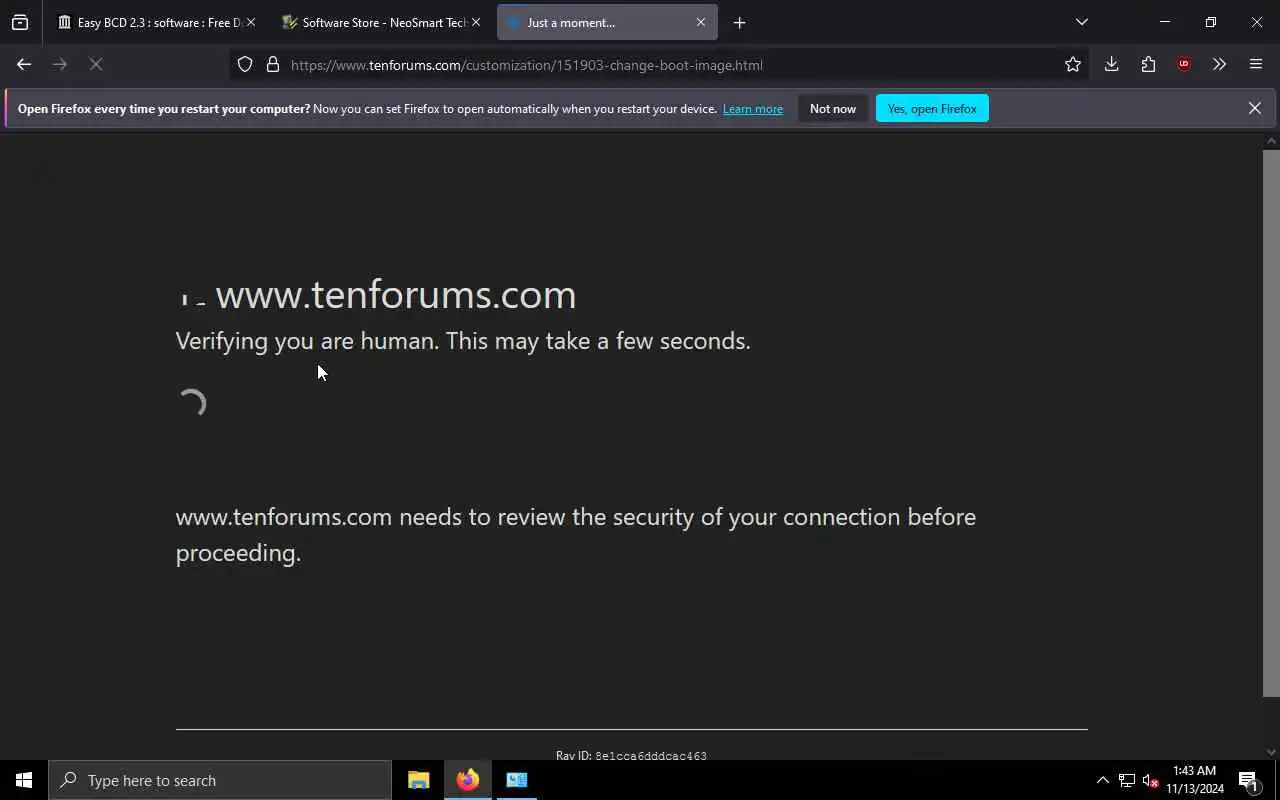Open the Downloads panel
Viewport: 1280px width, 800px height.
coord(1111,65)
